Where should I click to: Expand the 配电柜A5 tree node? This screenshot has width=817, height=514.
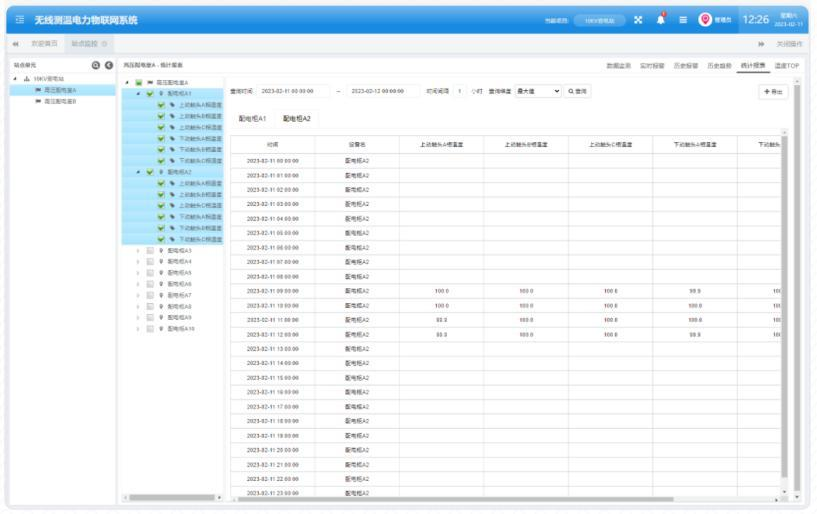(x=138, y=273)
